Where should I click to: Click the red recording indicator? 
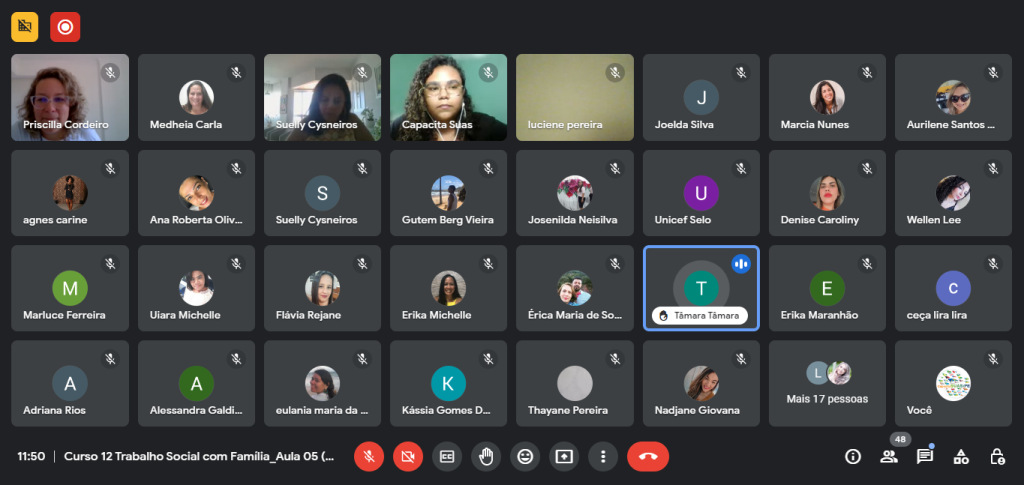point(65,27)
